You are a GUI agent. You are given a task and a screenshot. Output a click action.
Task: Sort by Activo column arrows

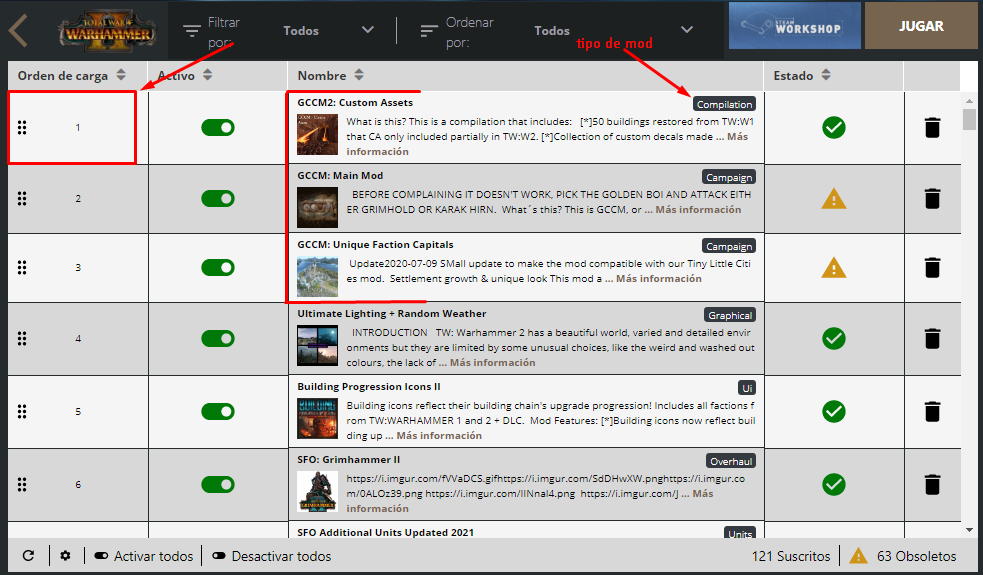[208, 75]
